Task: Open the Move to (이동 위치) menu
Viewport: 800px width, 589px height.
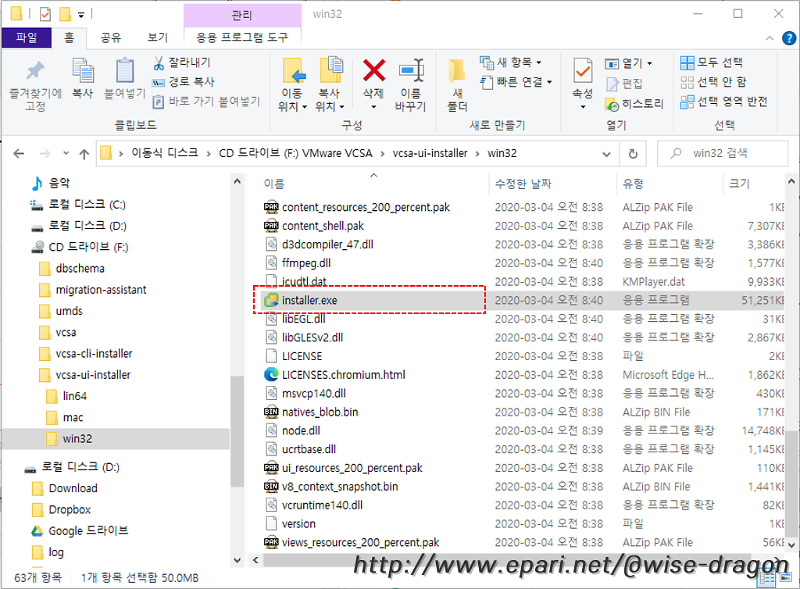Action: [x=292, y=84]
